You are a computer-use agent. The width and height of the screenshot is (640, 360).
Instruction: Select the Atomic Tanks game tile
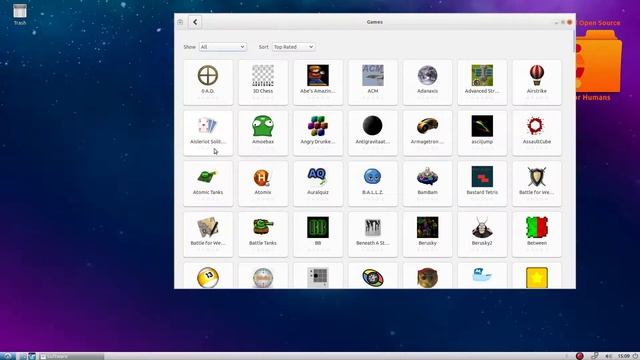pyautogui.click(x=208, y=184)
